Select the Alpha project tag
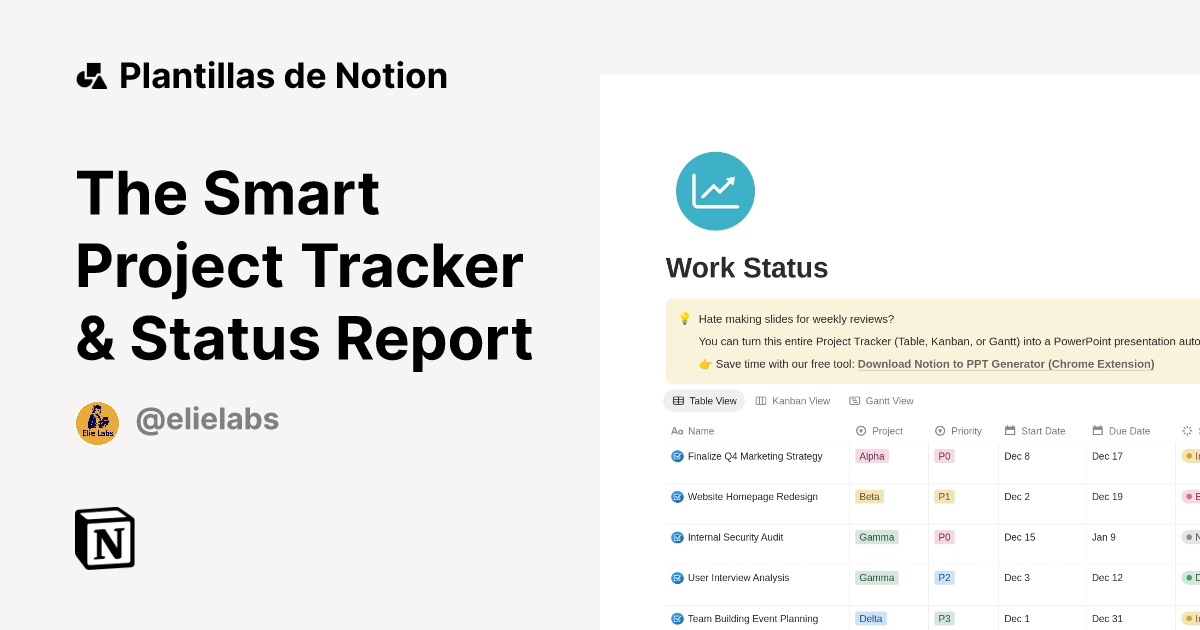The height and width of the screenshot is (630, 1200). (871, 456)
